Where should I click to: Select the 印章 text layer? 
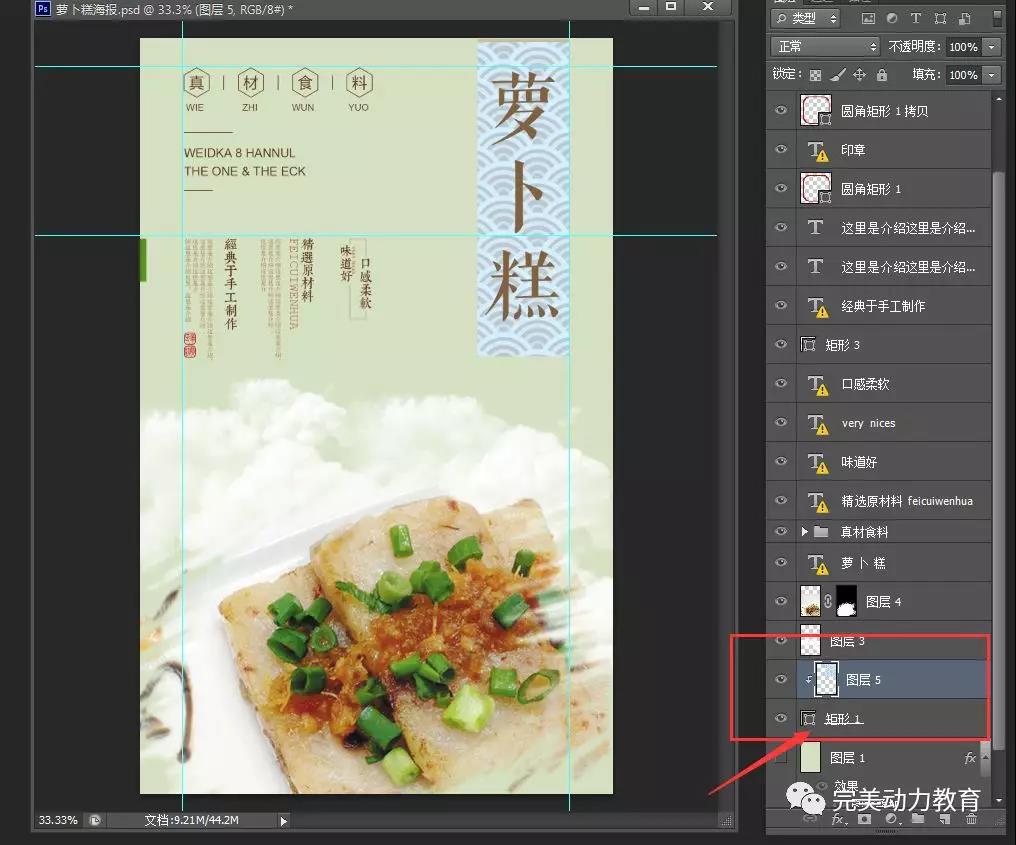(853, 150)
